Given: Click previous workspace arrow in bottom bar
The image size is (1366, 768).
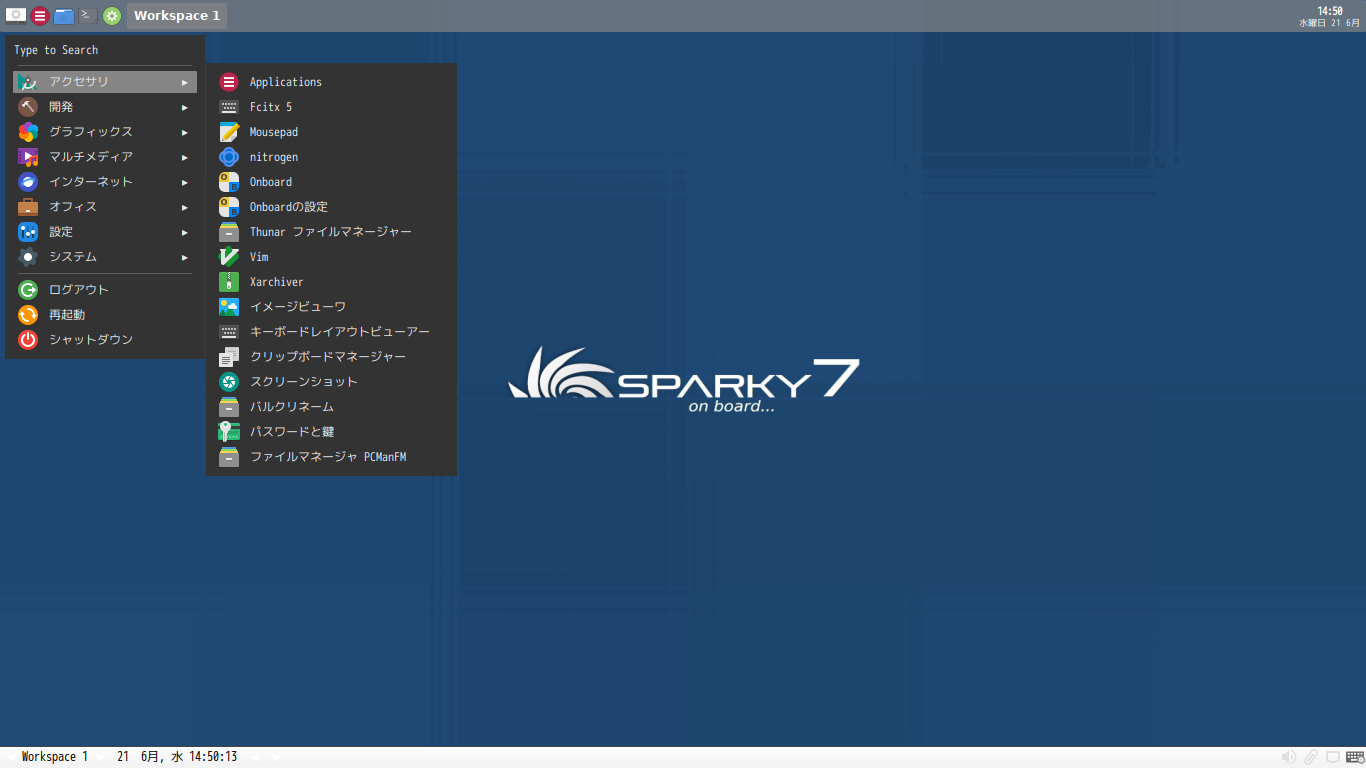Looking at the screenshot, I should [10, 757].
